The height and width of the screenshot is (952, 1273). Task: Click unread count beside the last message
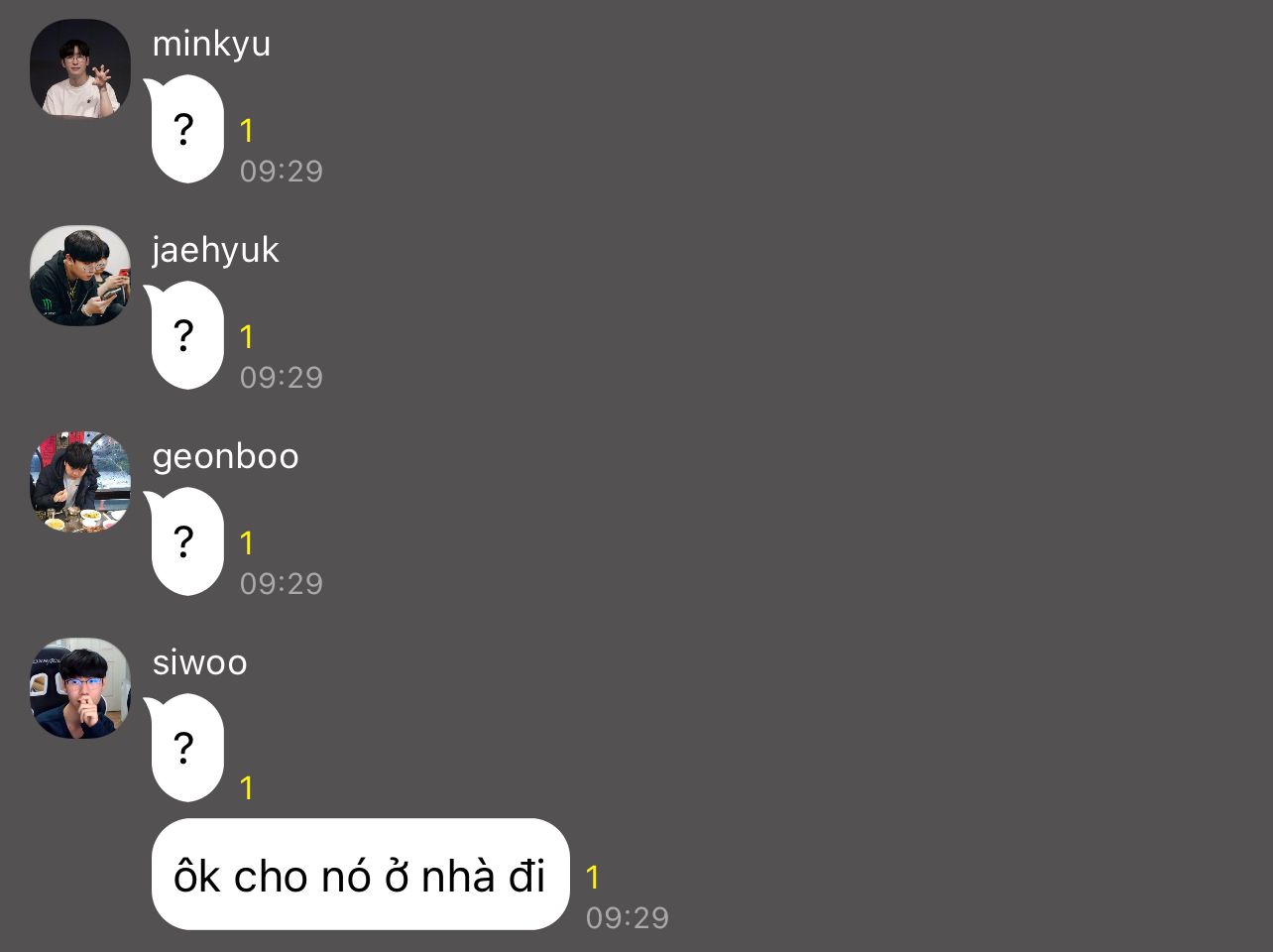pos(593,878)
